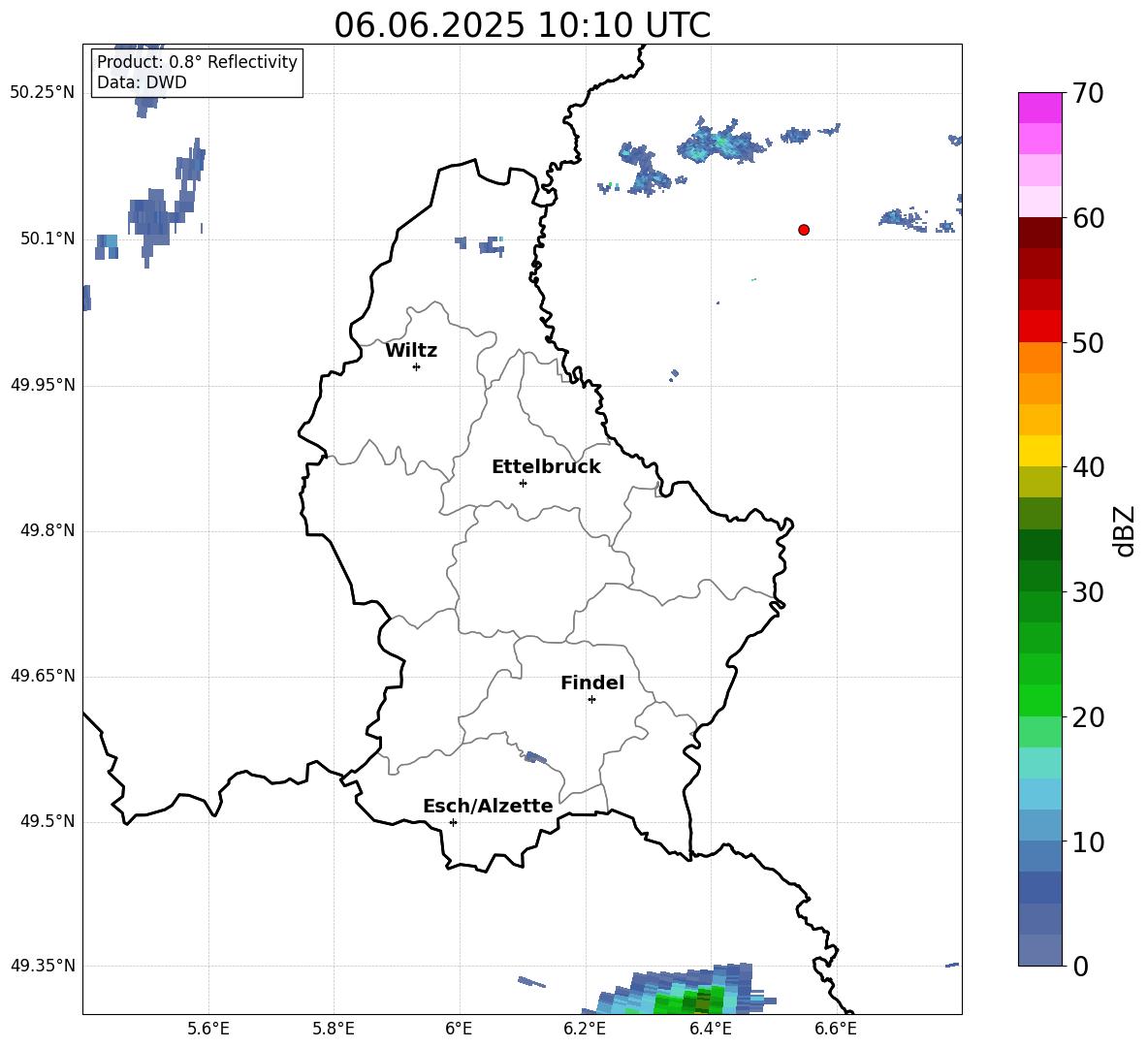The image size is (1148, 1048).
Task: Click the orange colorbar segment below 50
Action: [x=1039, y=358]
